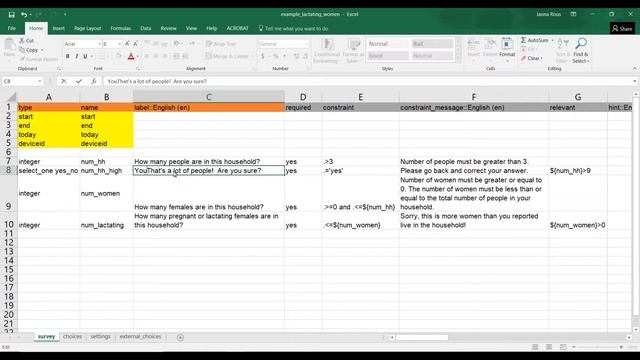Collapse the ribbon with the chevron
This screenshot has width=640, height=360.
tap(635, 69)
